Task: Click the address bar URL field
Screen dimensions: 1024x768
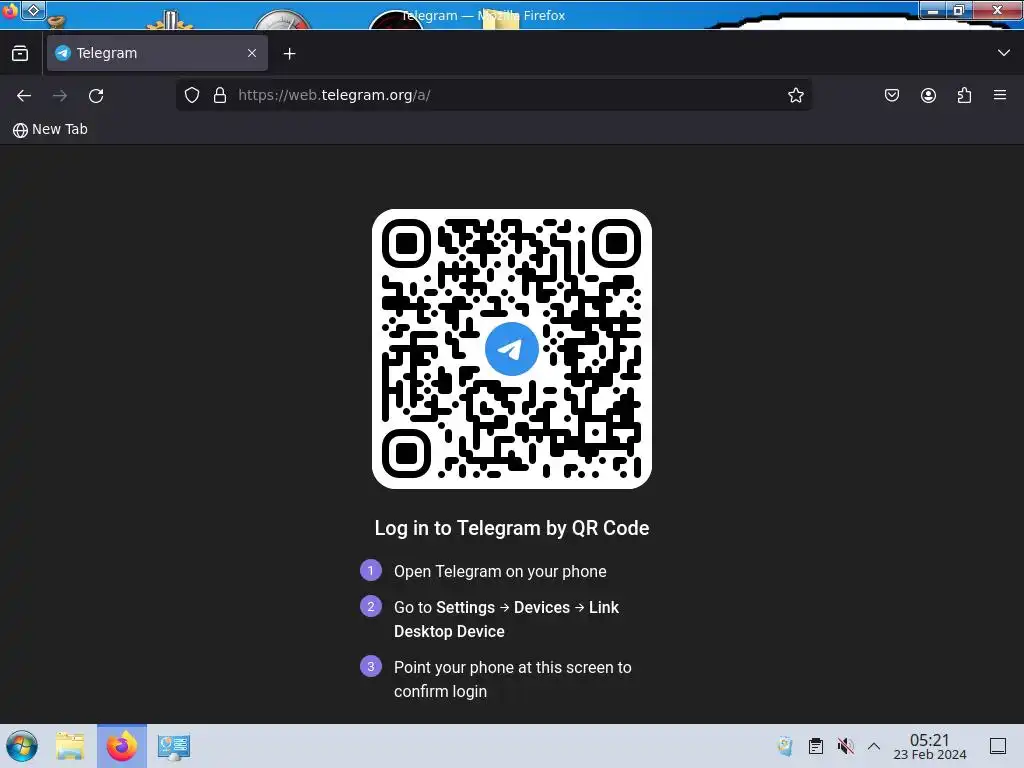Action: click(496, 95)
